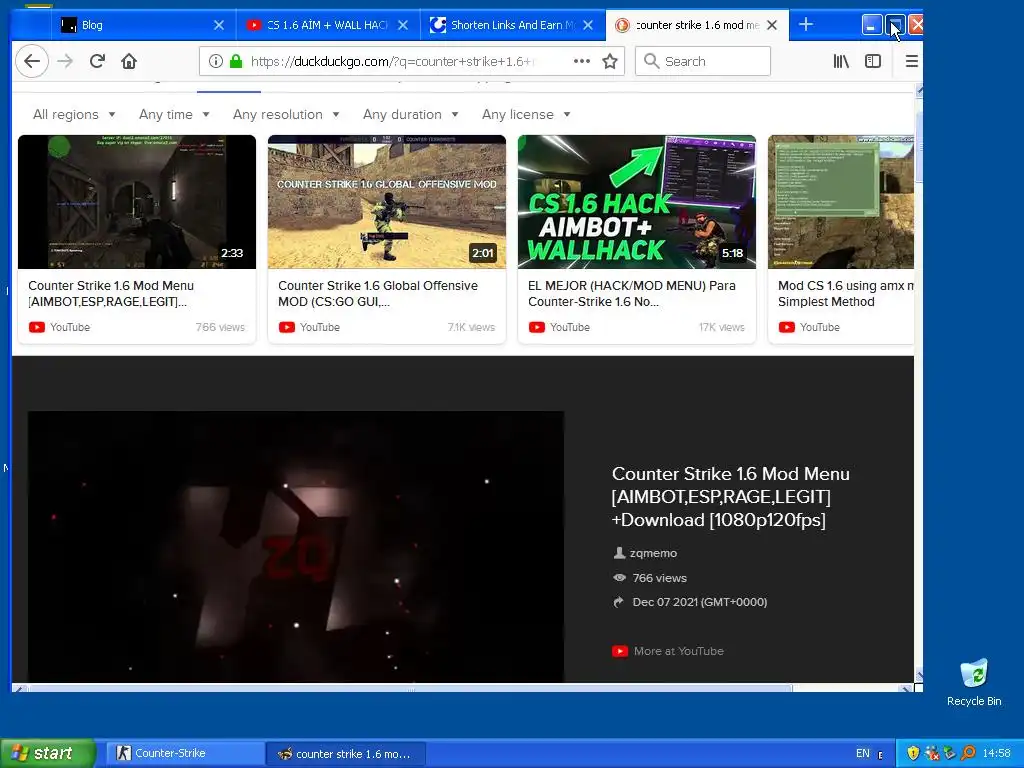Bookmark this page with the star icon
Image resolution: width=1024 pixels, height=768 pixels.
click(610, 61)
